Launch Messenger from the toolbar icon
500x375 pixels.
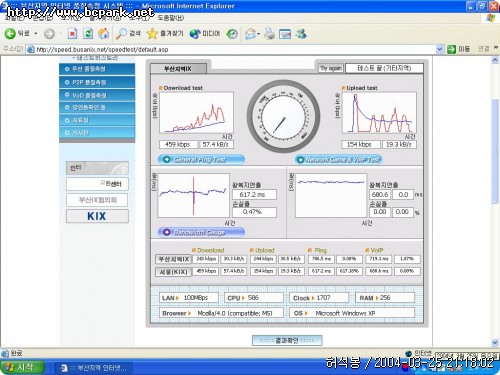[301, 34]
